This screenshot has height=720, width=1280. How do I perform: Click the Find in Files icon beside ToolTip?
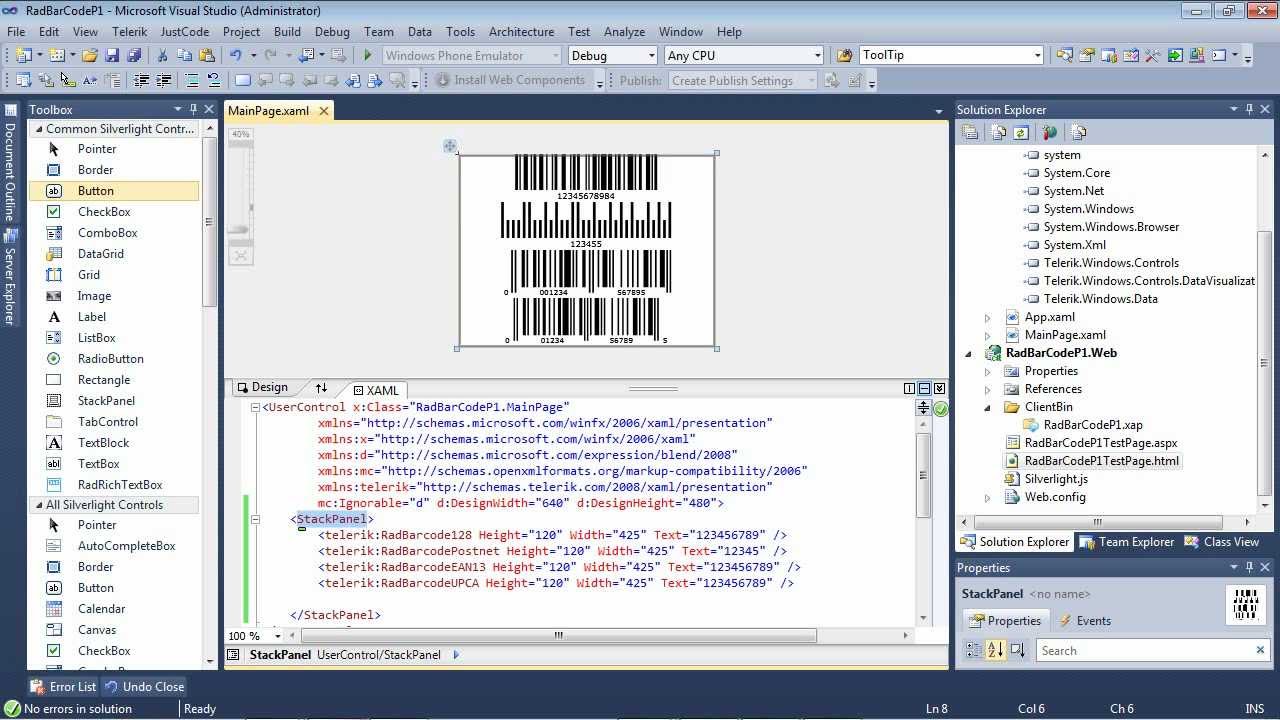point(844,55)
